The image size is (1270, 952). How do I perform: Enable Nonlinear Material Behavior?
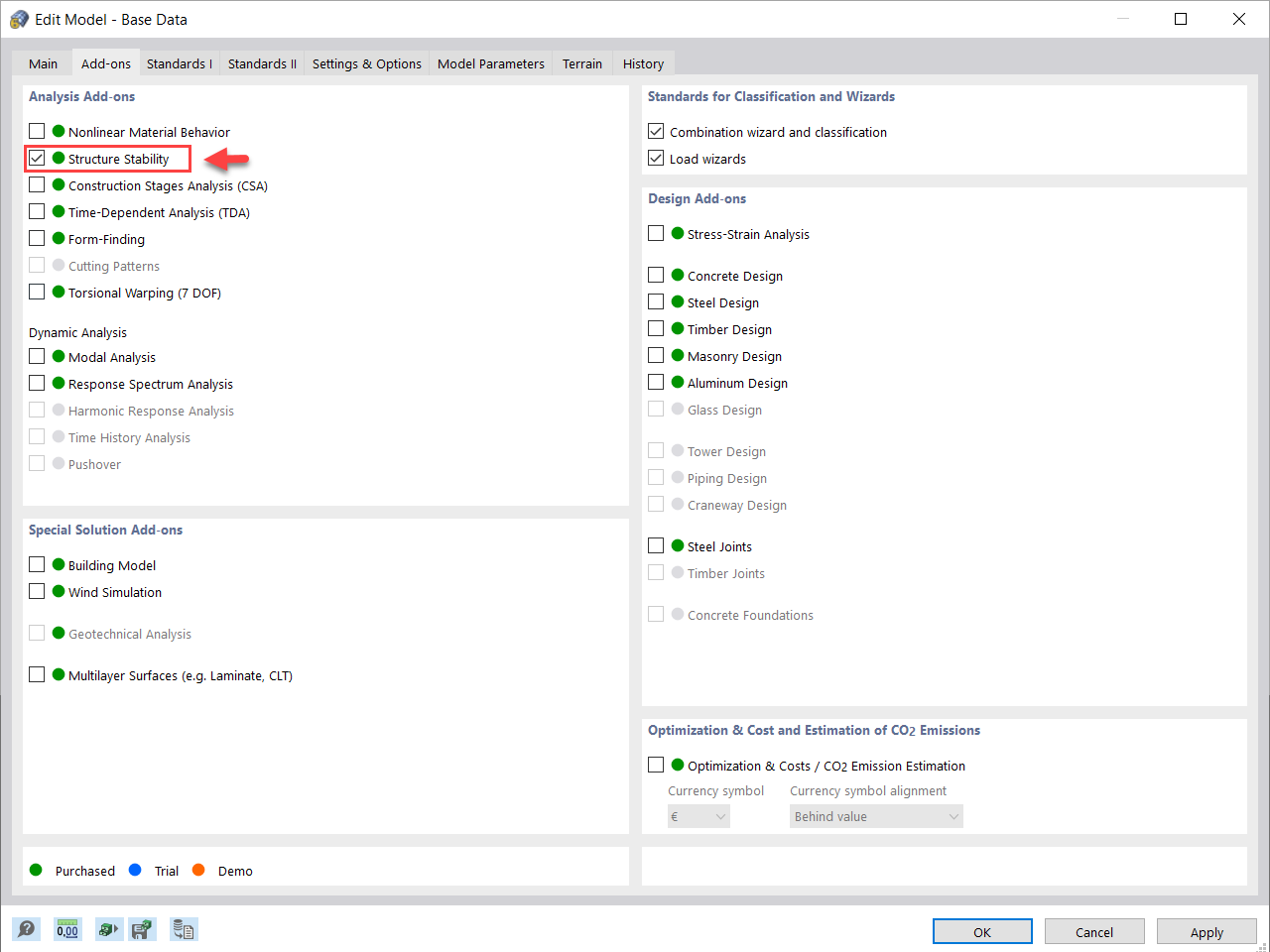37,130
